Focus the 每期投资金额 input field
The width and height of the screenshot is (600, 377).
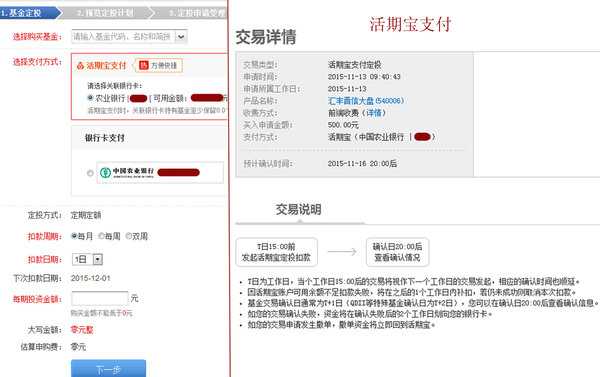click(x=100, y=298)
